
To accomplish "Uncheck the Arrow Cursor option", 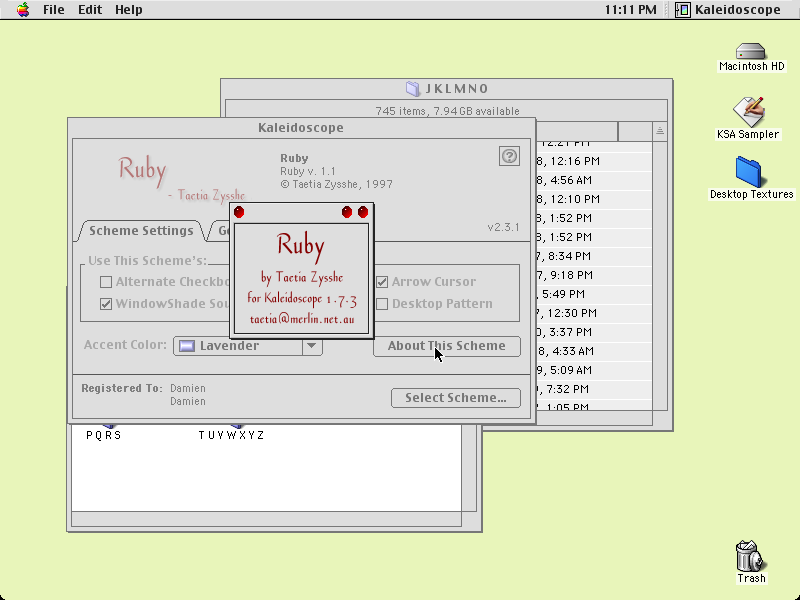I will (x=382, y=282).
